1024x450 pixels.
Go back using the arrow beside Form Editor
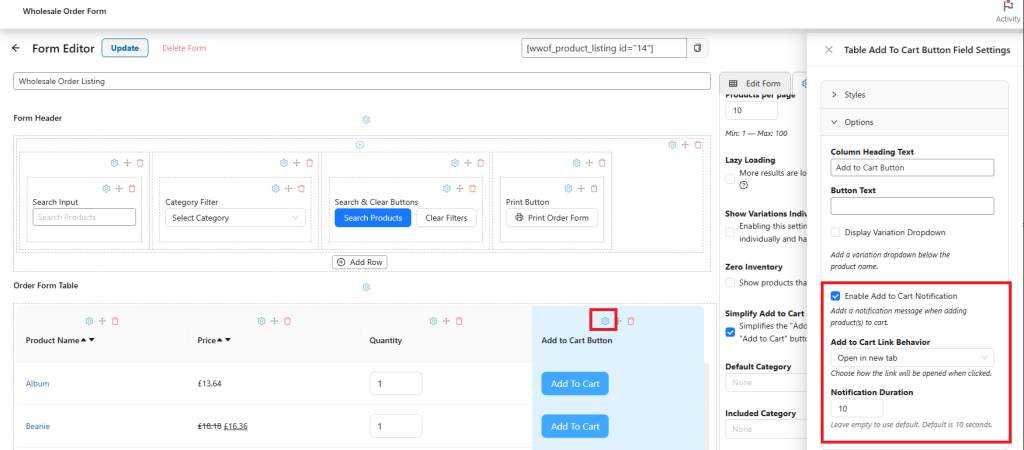pyautogui.click(x=16, y=48)
